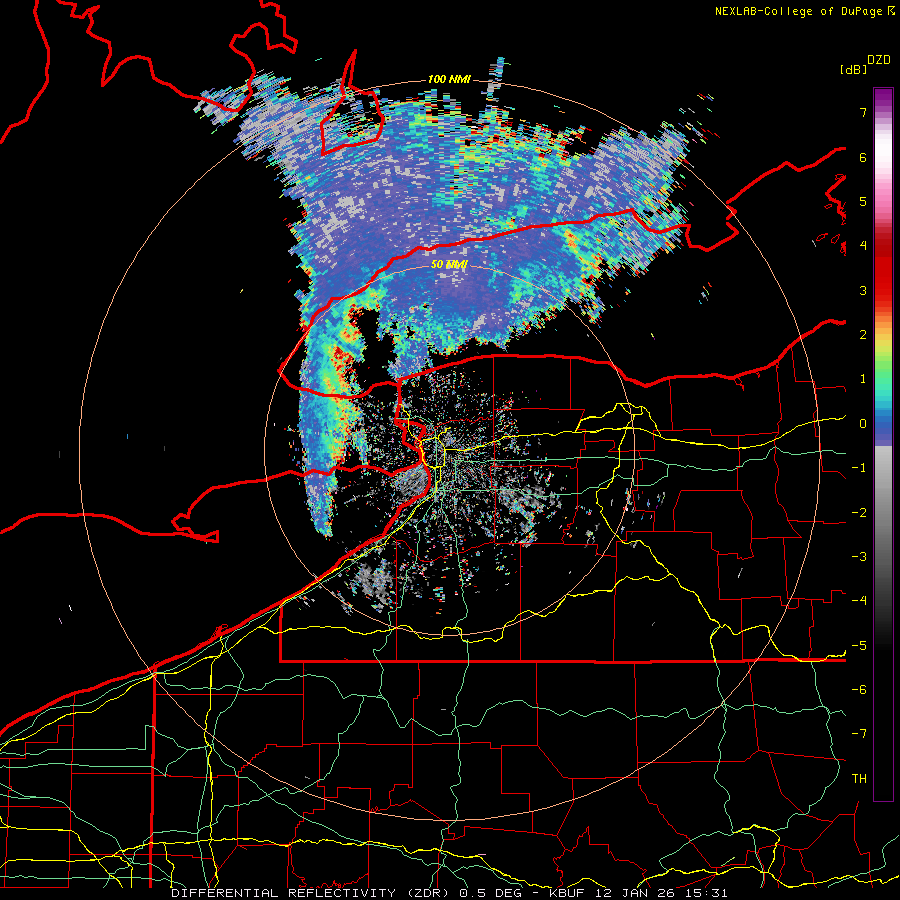Click the NEXLAB-College of DuPage credit text
The width and height of the screenshot is (900, 900).
click(x=798, y=11)
